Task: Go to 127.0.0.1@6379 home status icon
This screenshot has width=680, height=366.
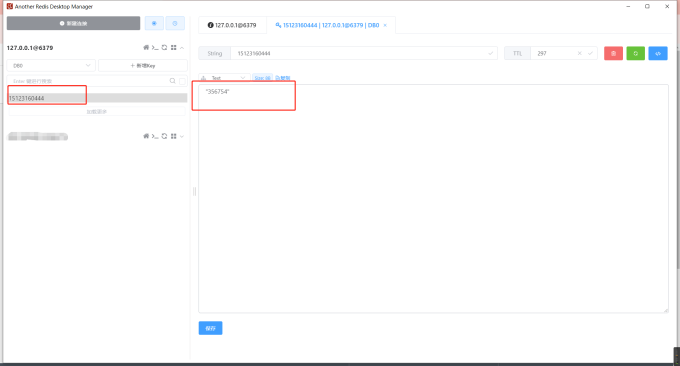Action: 146,48
